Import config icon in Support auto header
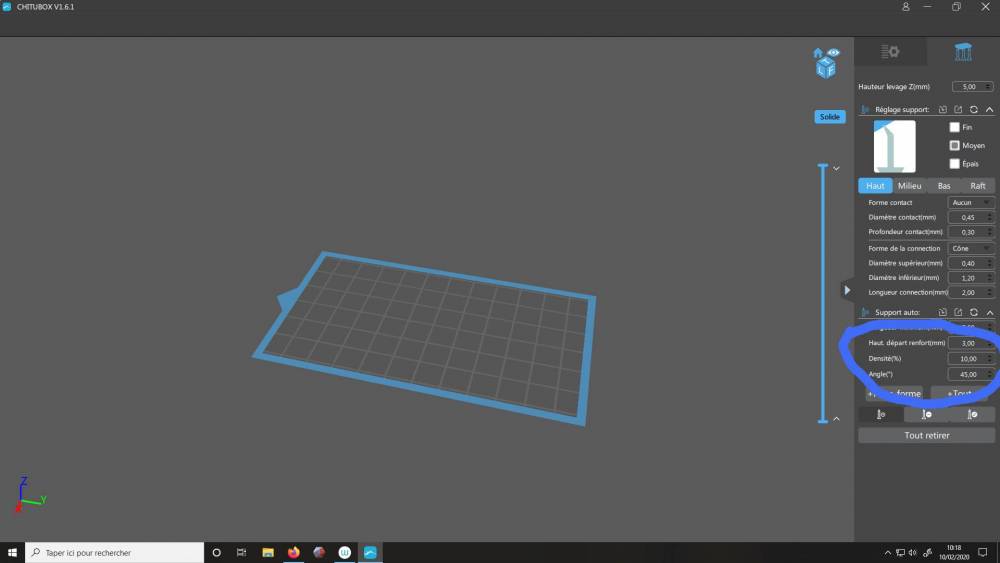 point(943,312)
